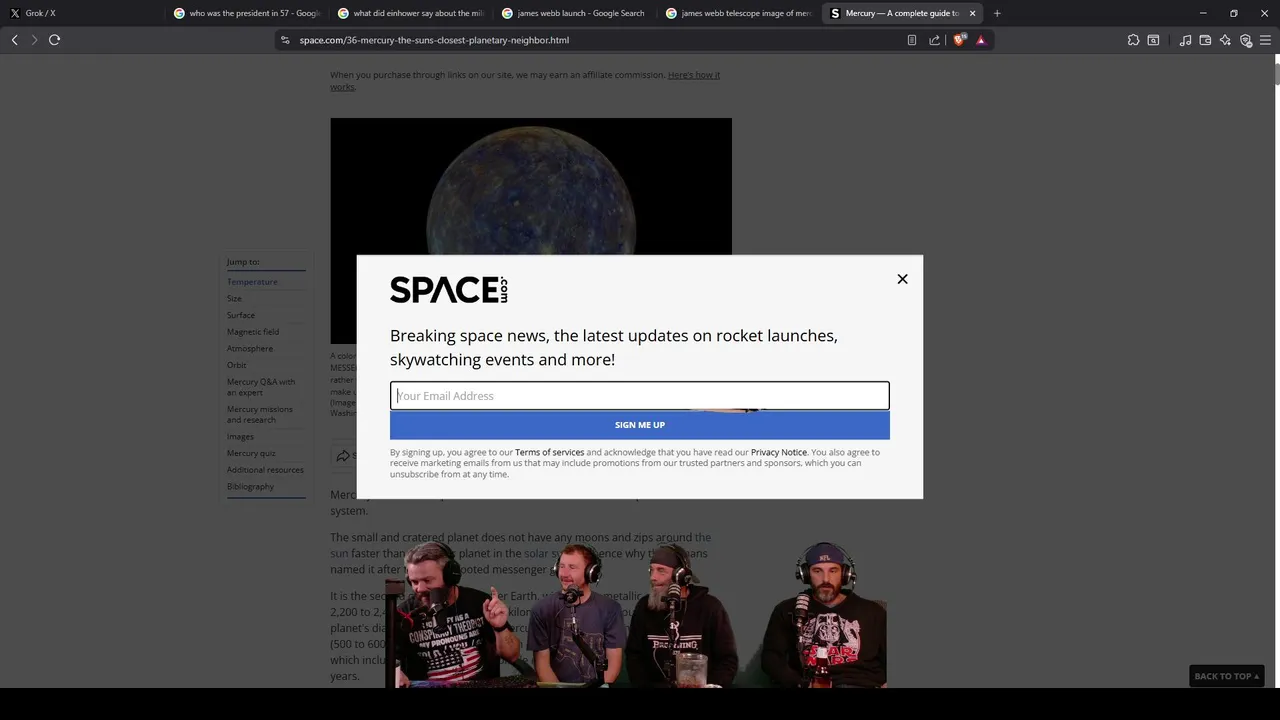The height and width of the screenshot is (720, 1280).
Task: Open the Terms of services link
Action: click(x=549, y=452)
